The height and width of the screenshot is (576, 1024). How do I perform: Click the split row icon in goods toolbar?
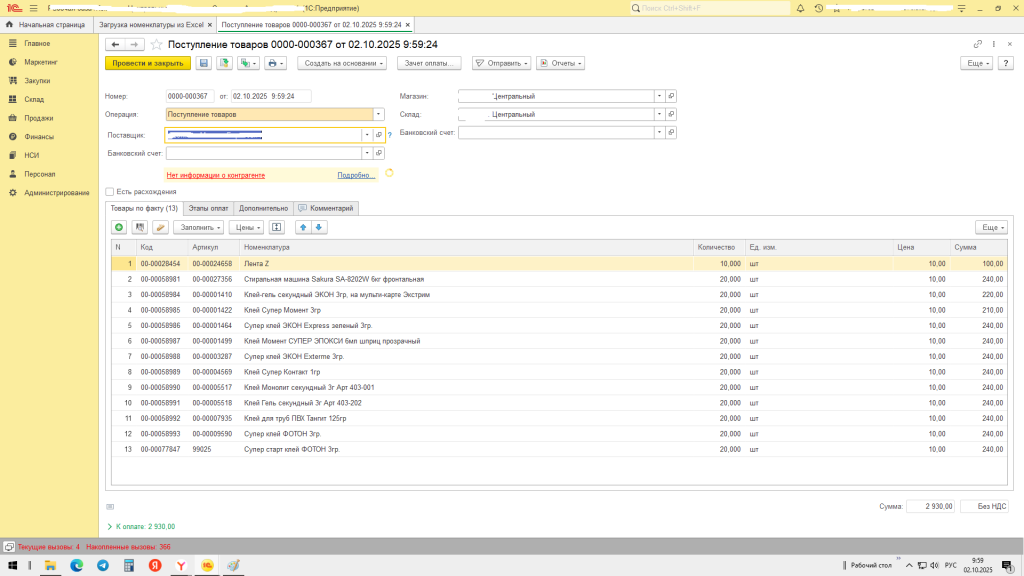point(277,227)
